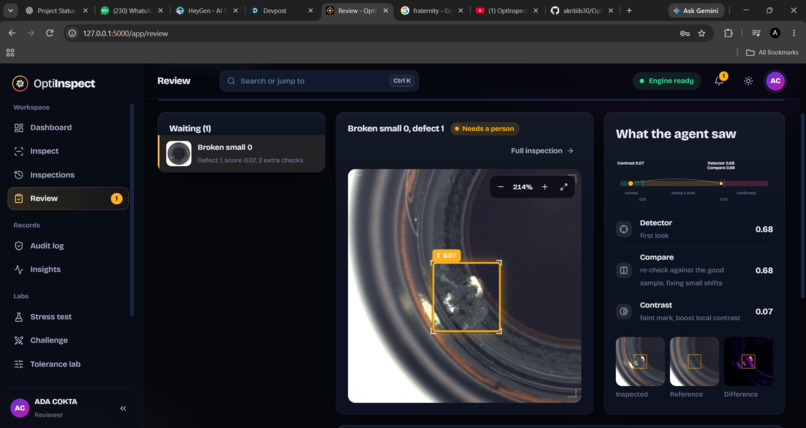Open the All Bookmarks folder
The height and width of the screenshot is (428, 806).
coord(772,52)
